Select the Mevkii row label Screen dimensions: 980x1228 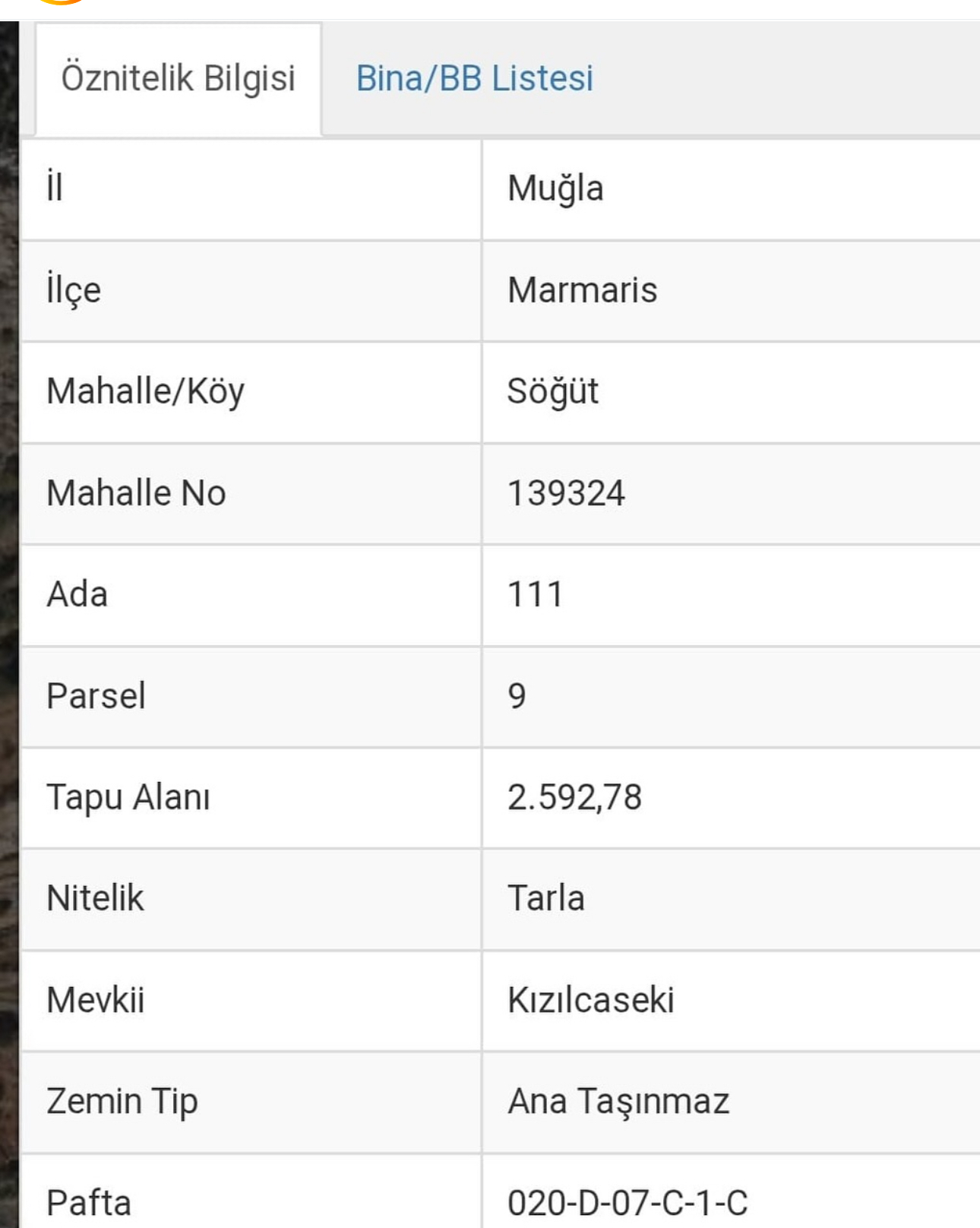[95, 1000]
